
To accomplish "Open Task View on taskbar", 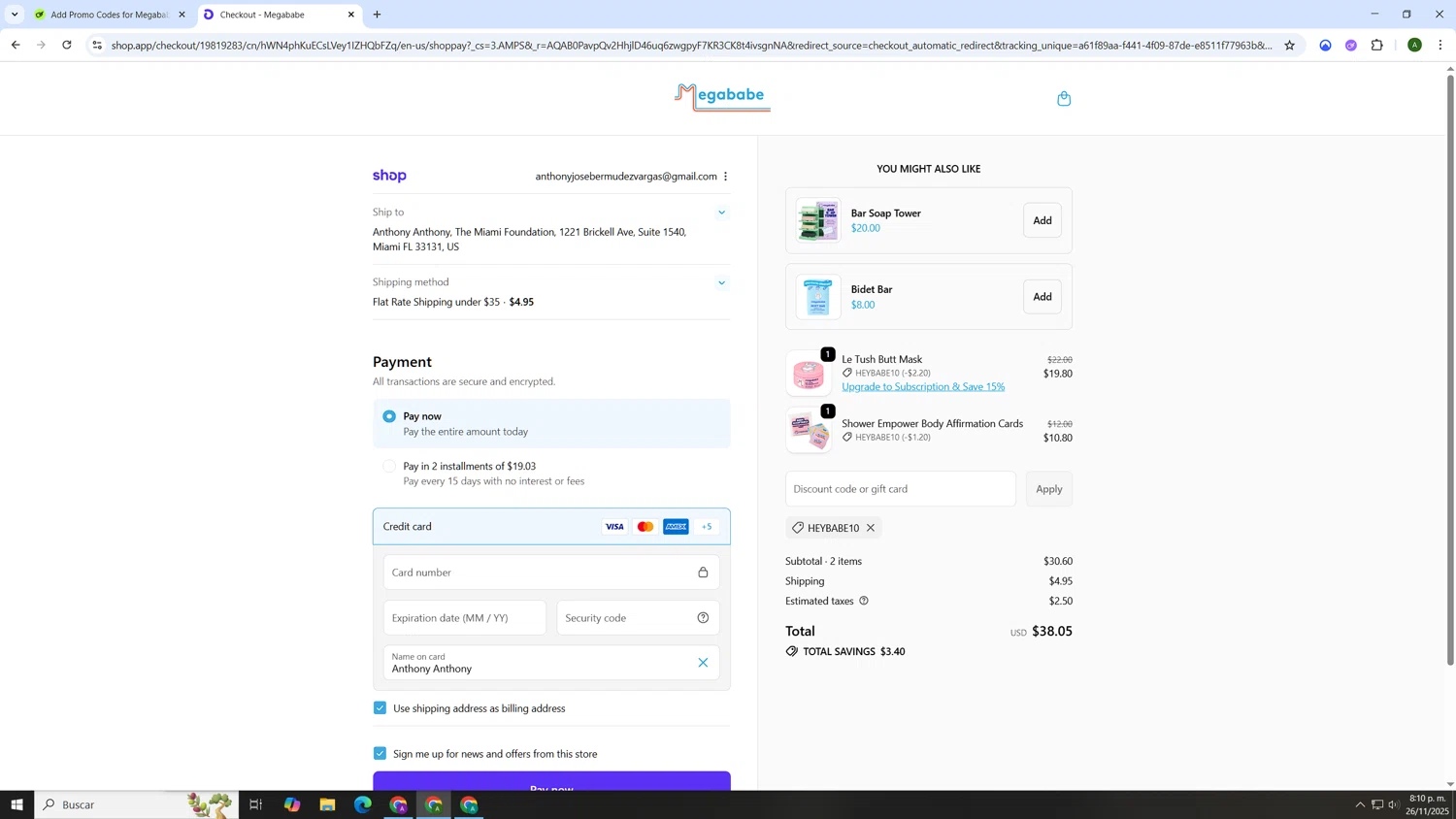I will pos(256,804).
